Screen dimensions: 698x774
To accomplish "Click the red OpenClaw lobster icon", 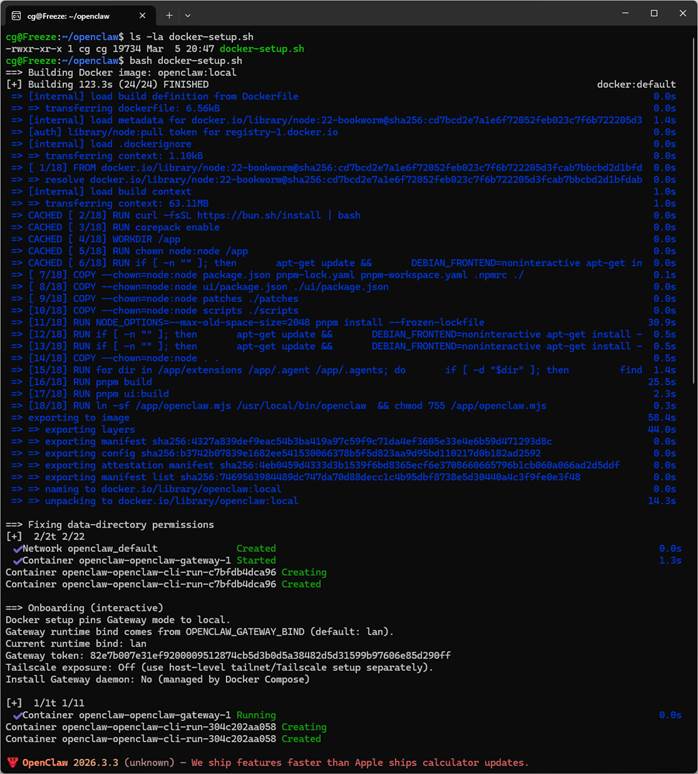I will [12, 760].
